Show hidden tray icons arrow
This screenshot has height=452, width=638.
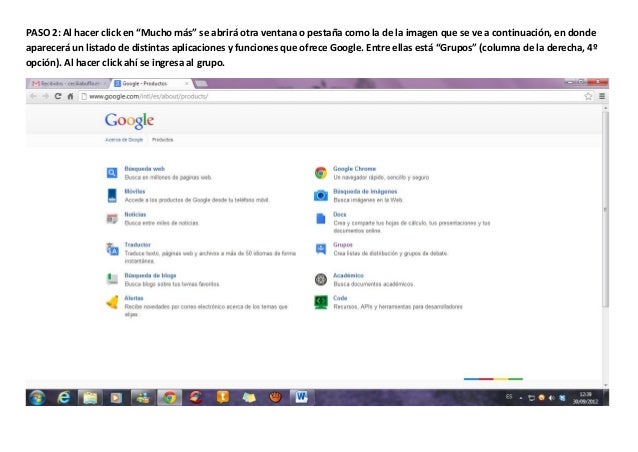(x=521, y=398)
